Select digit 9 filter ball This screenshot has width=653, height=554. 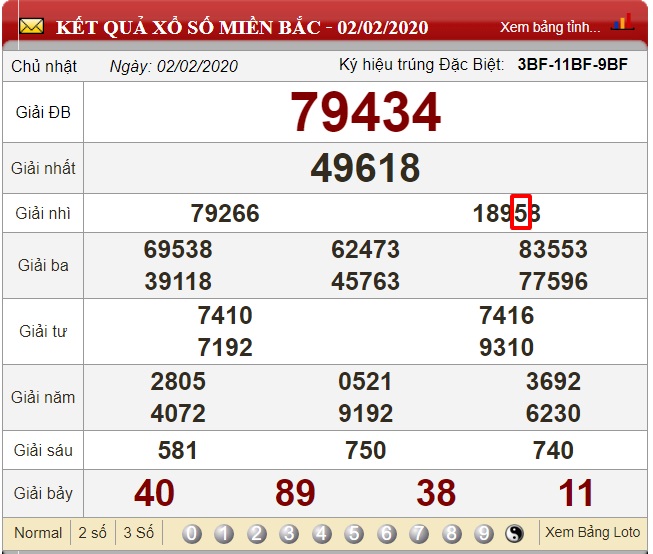484,533
